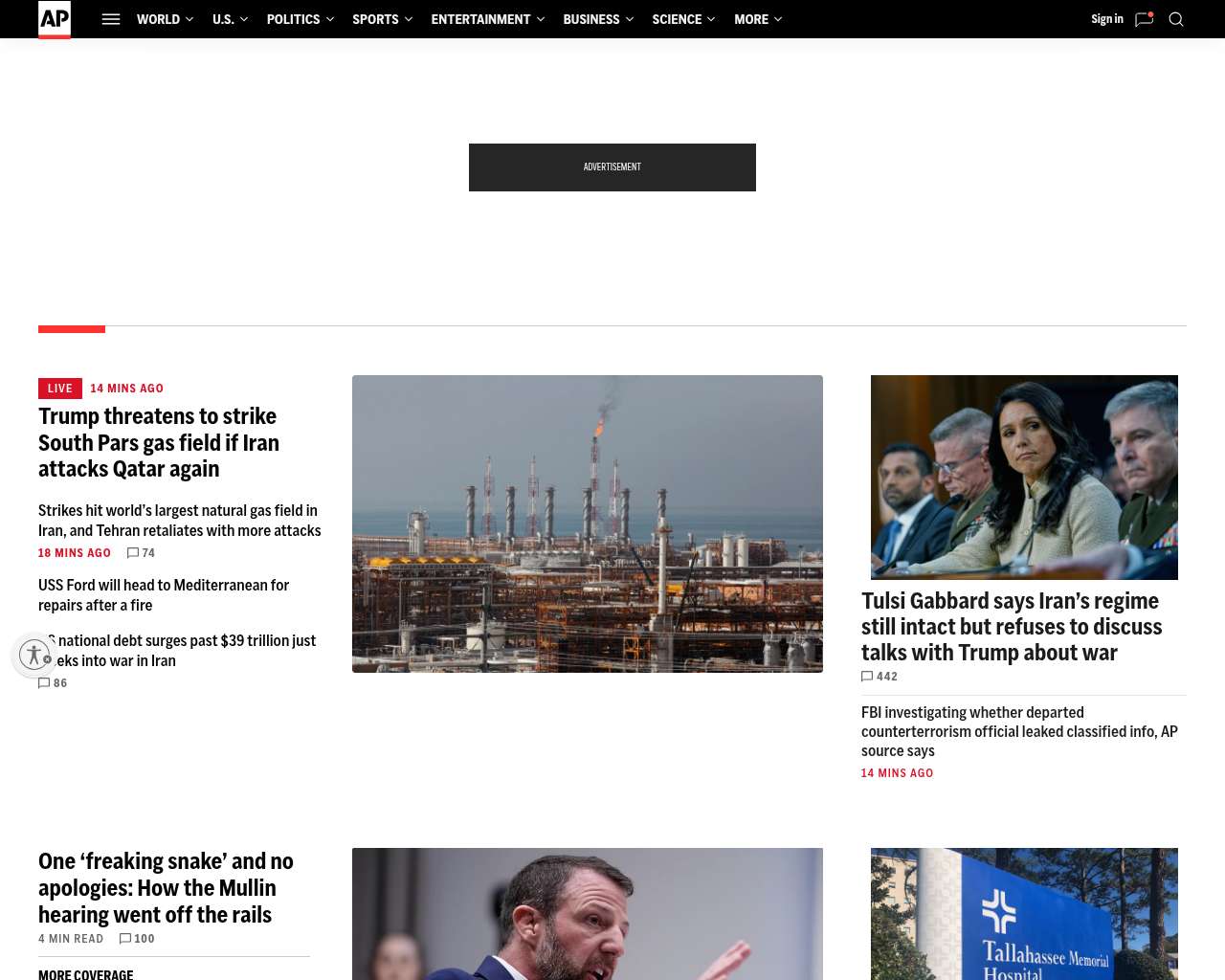The height and width of the screenshot is (980, 1225).
Task: Open the Tulsi Gabbard hearing photo
Action: [1024, 478]
